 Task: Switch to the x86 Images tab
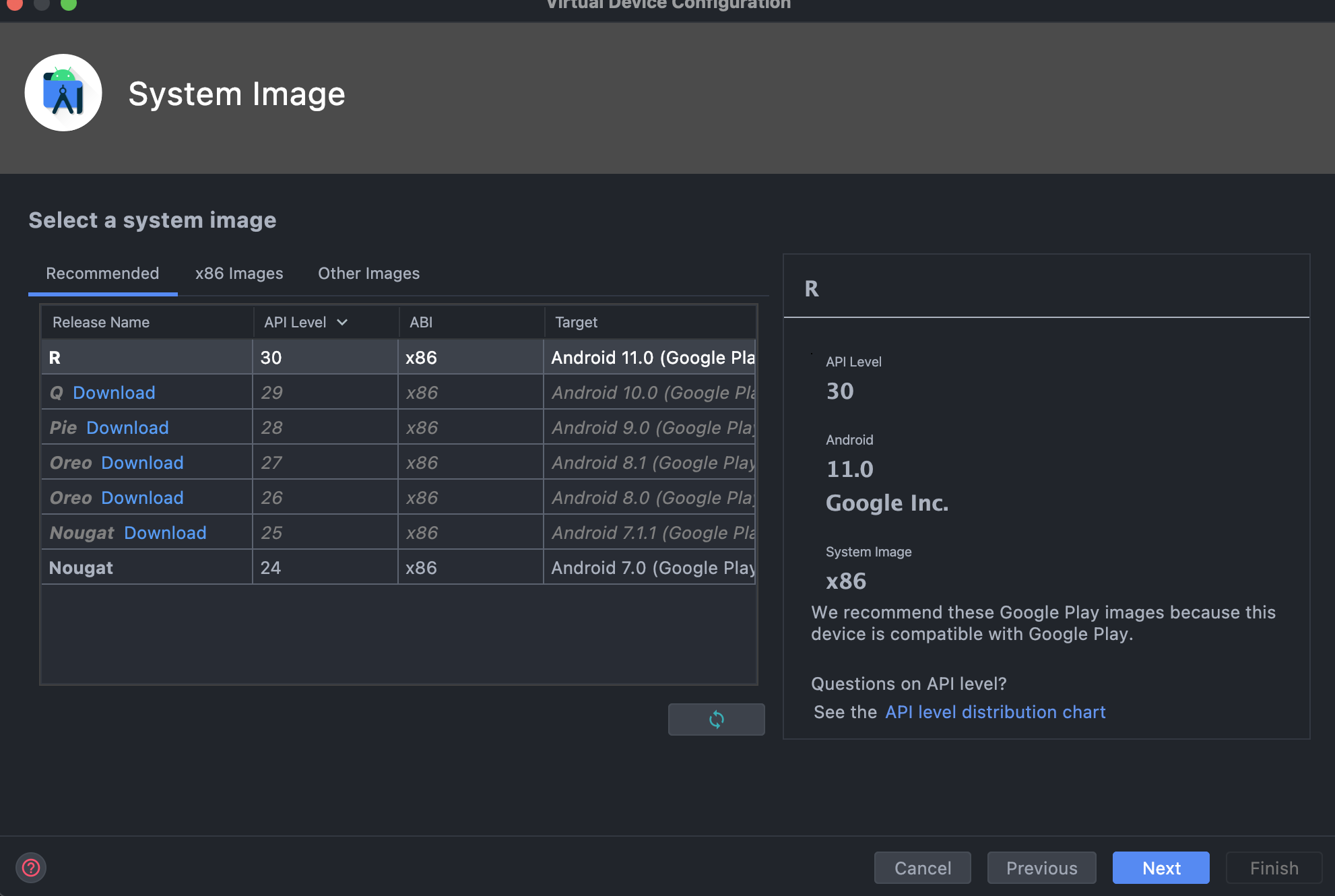pyautogui.click(x=239, y=274)
